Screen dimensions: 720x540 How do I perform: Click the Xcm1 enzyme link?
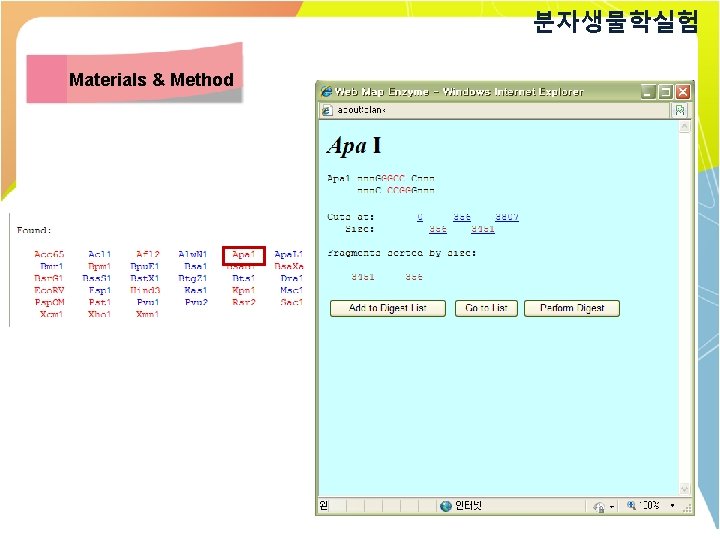pos(51,314)
